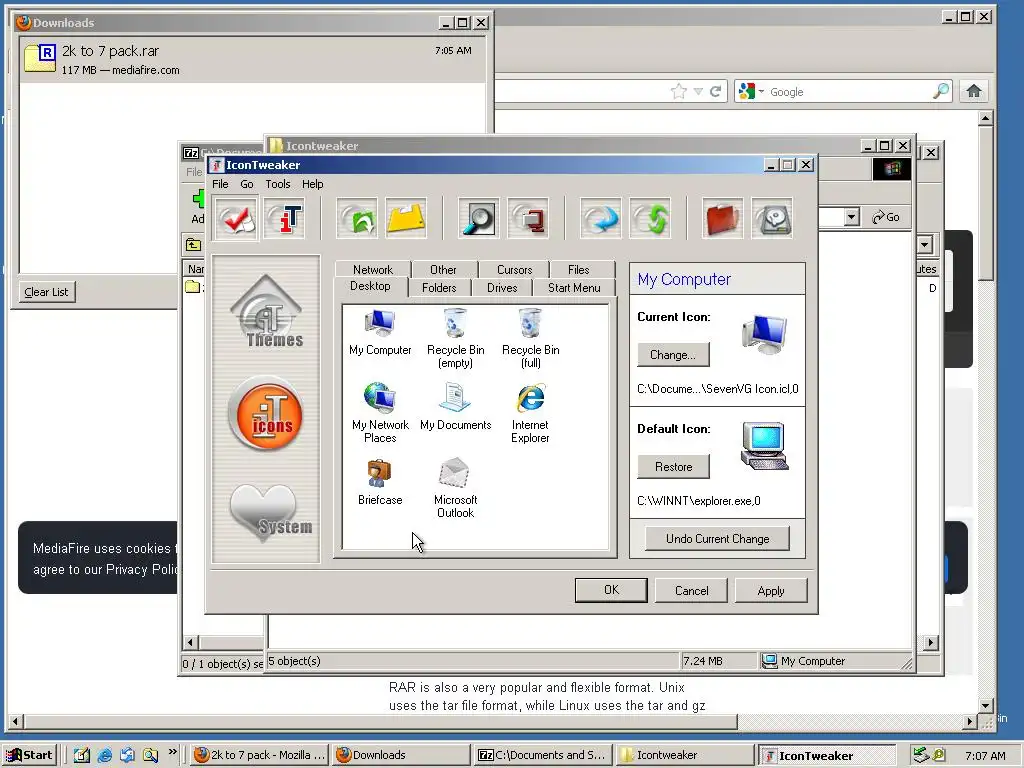This screenshot has height=768, width=1024.
Task: Click the blue curved arrow toolbar icon
Action: tap(601, 219)
